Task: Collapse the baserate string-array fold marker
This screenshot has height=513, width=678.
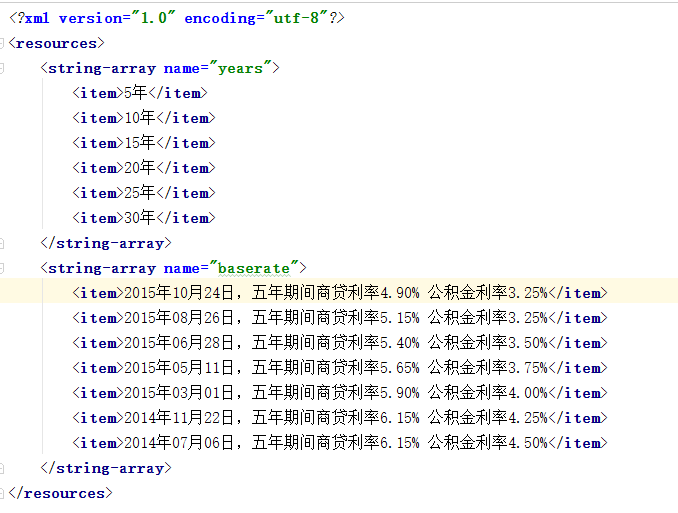Action: pos(1,268)
